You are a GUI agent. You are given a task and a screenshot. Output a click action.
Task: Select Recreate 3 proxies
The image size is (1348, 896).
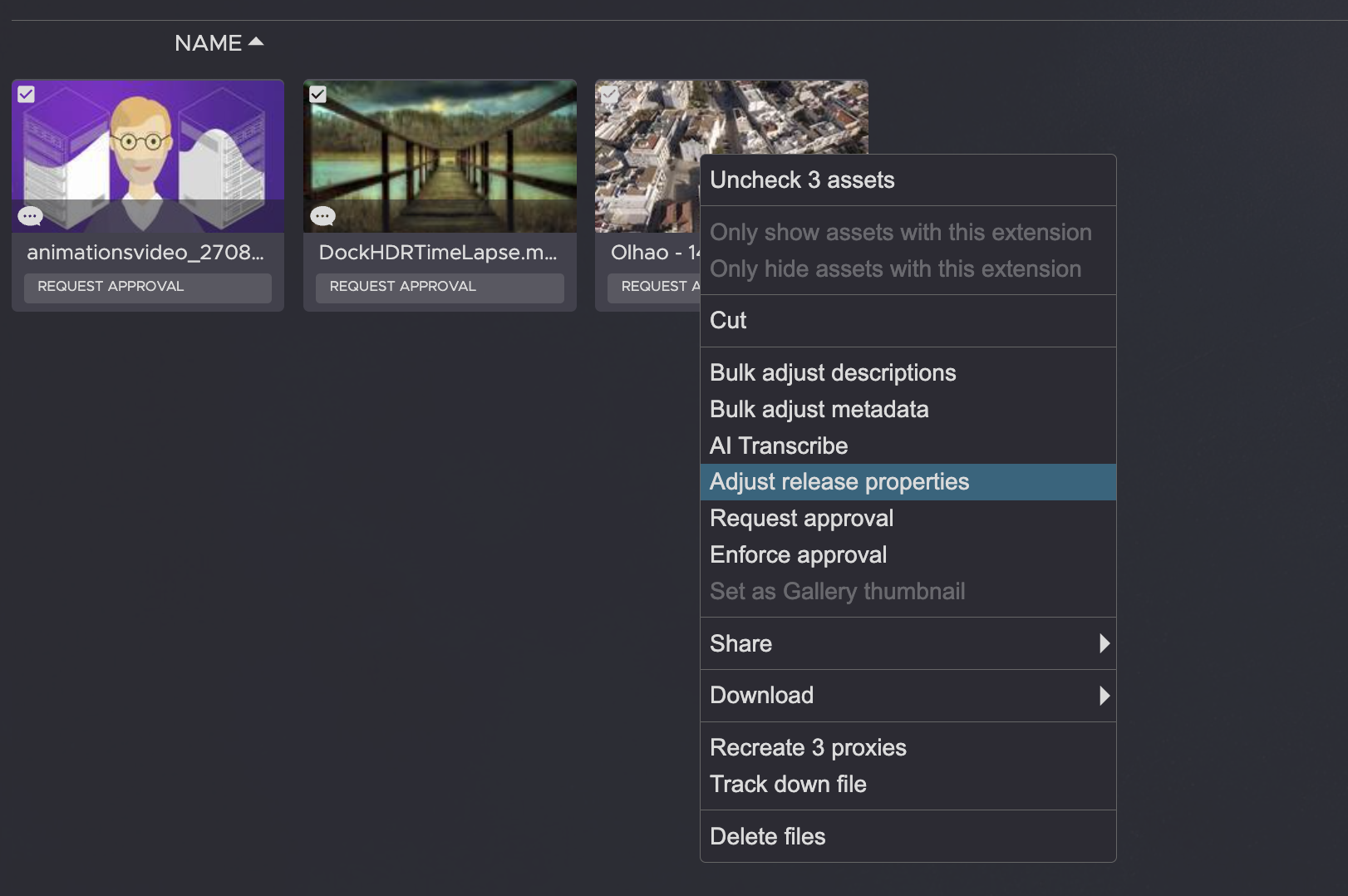[x=808, y=747]
